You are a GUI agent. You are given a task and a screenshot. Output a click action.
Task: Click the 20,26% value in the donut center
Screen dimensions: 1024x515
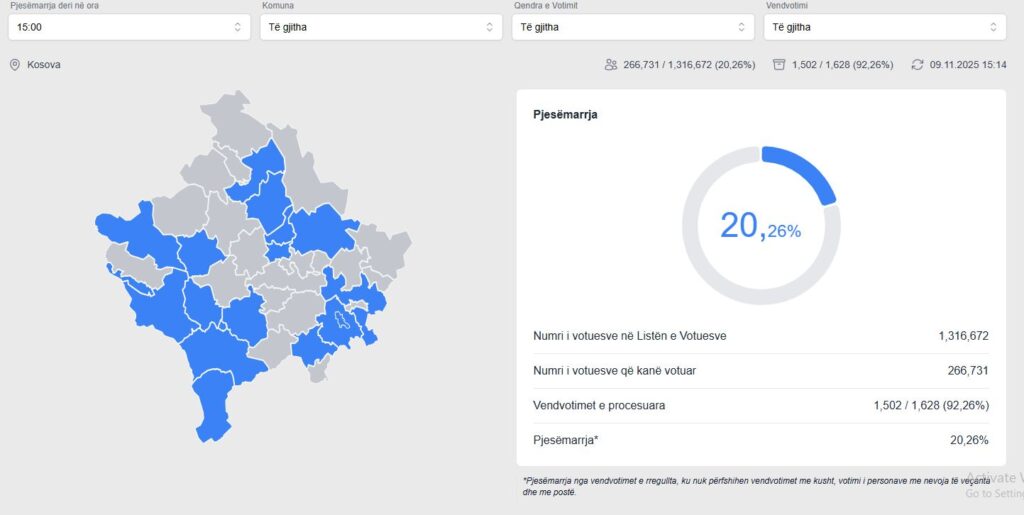pyautogui.click(x=760, y=226)
